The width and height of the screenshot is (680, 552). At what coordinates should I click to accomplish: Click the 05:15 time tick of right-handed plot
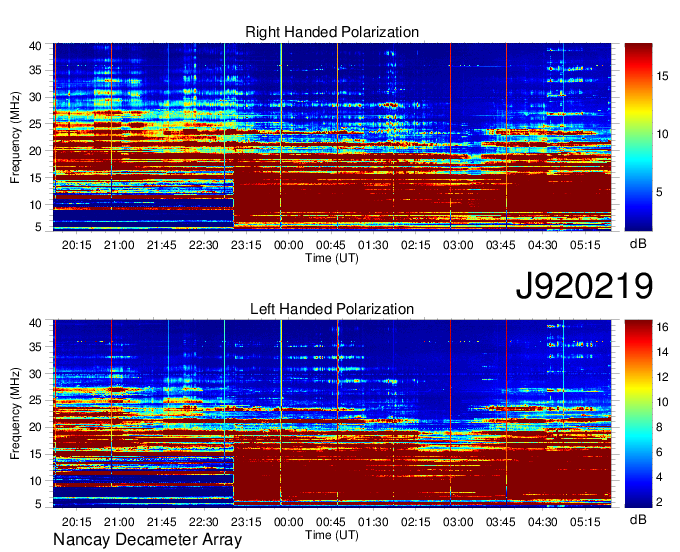pyautogui.click(x=585, y=245)
